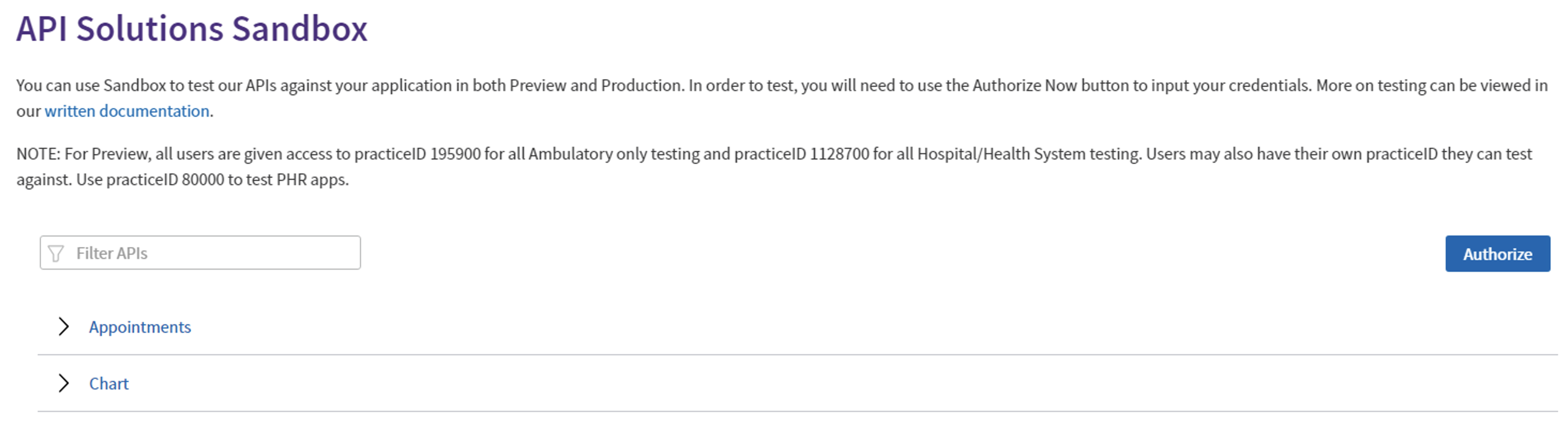1568x428 pixels.
Task: Follow the written documentation link
Action: tap(126, 111)
